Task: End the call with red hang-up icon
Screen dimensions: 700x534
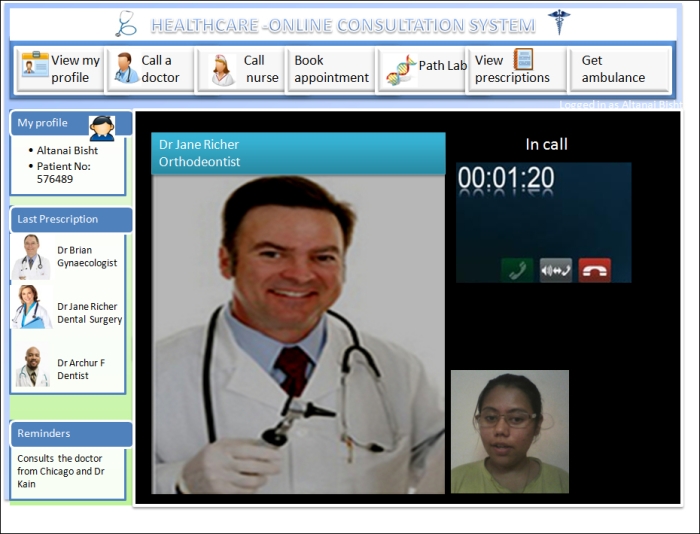Action: click(x=595, y=270)
